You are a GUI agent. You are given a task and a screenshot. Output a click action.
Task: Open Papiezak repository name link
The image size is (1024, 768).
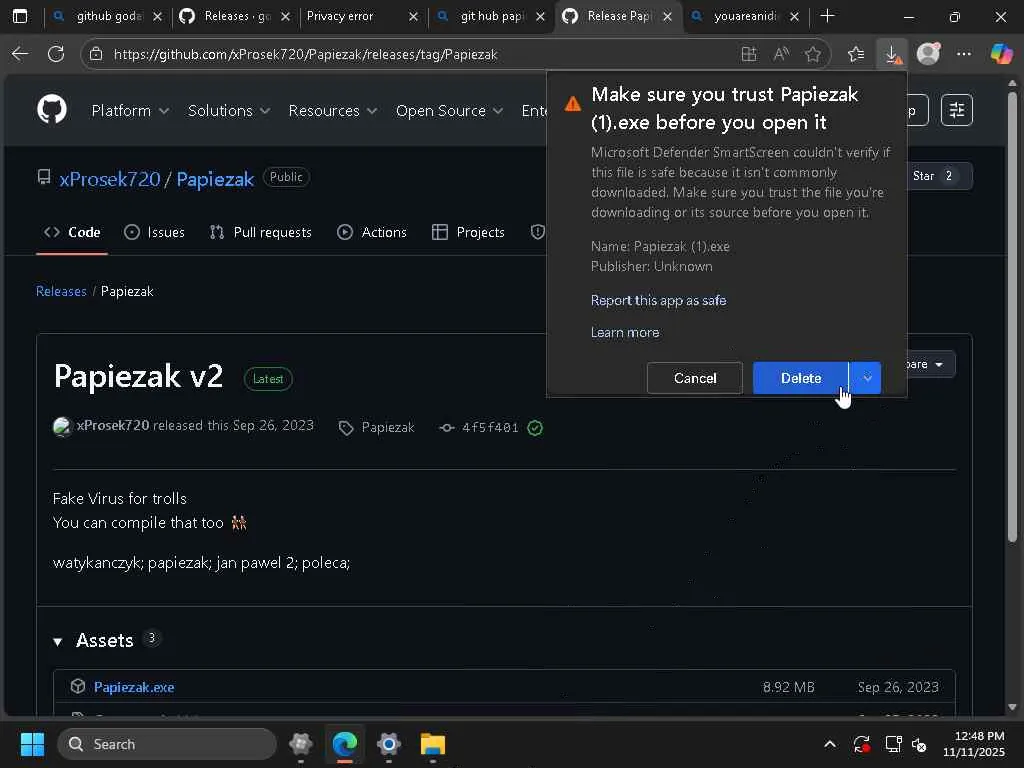[x=215, y=179]
